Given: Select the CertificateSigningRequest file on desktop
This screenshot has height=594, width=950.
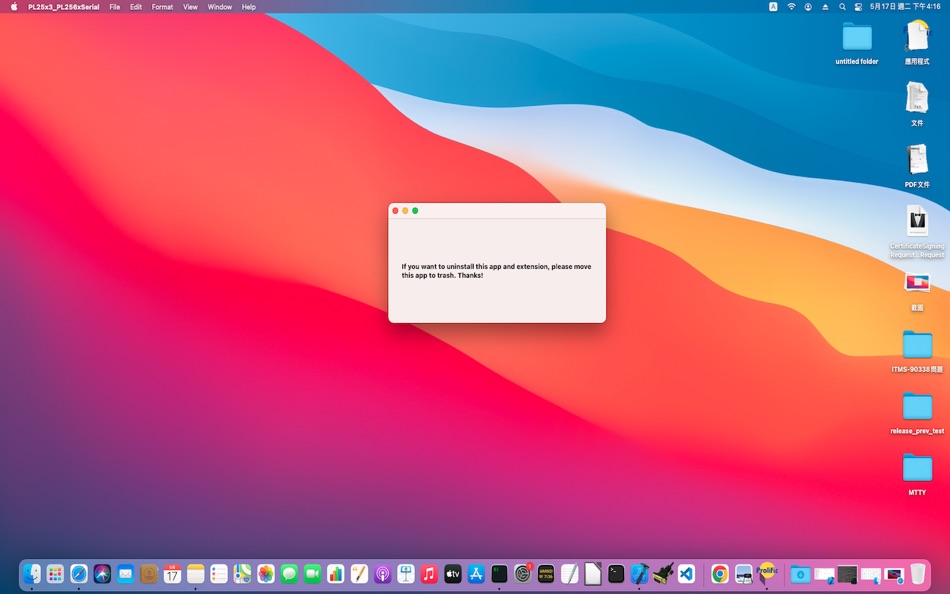Looking at the screenshot, I should pyautogui.click(x=917, y=221).
